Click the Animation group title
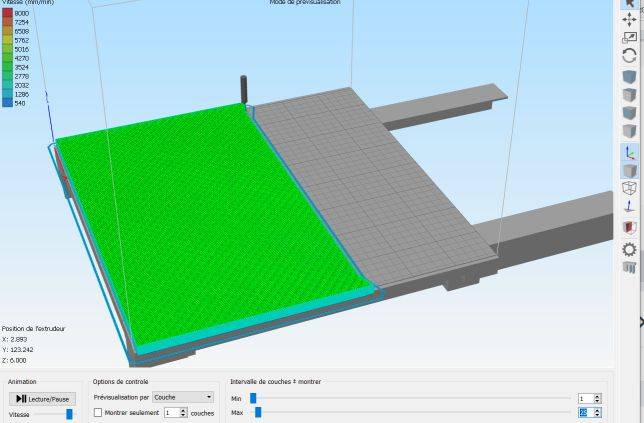Image resolution: width=644 pixels, height=423 pixels. (x=22, y=382)
